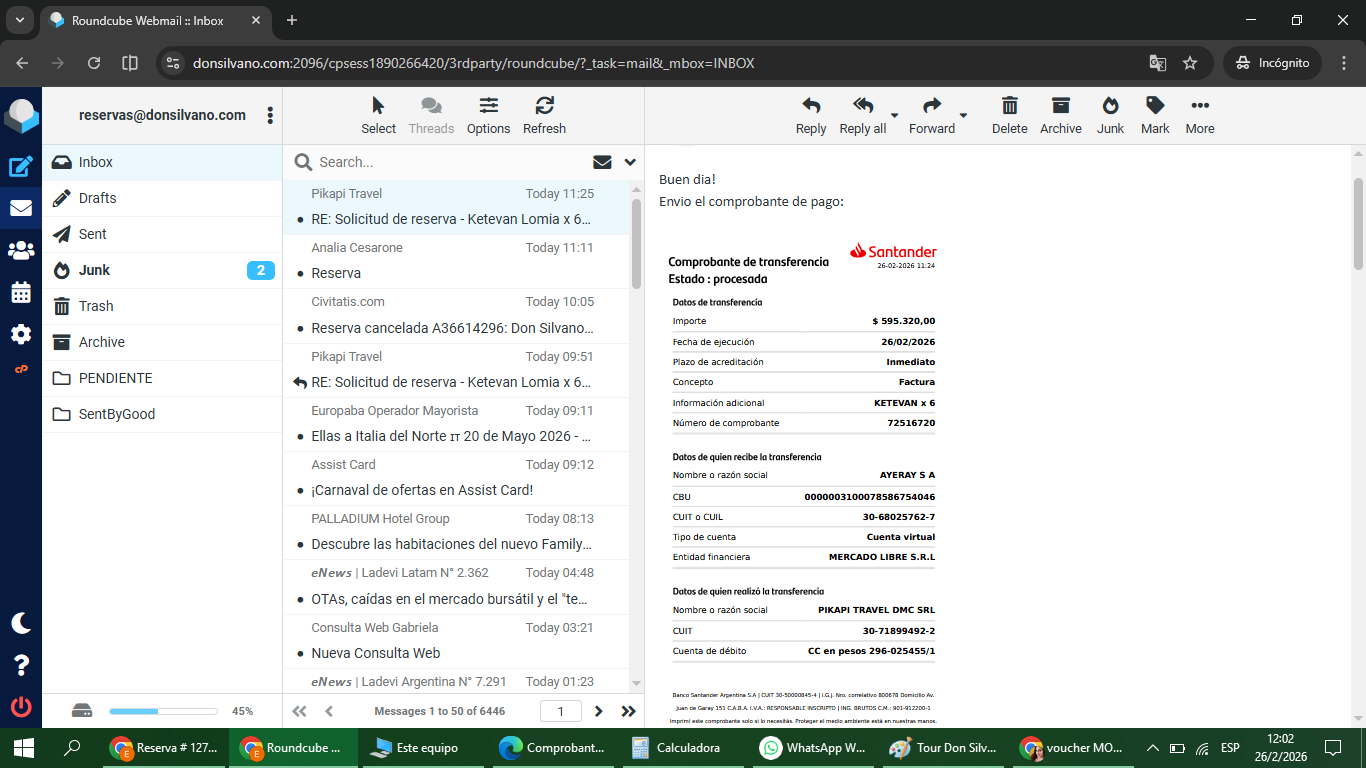
Task: Open the Settings gear in sidebar
Action: coord(21,334)
